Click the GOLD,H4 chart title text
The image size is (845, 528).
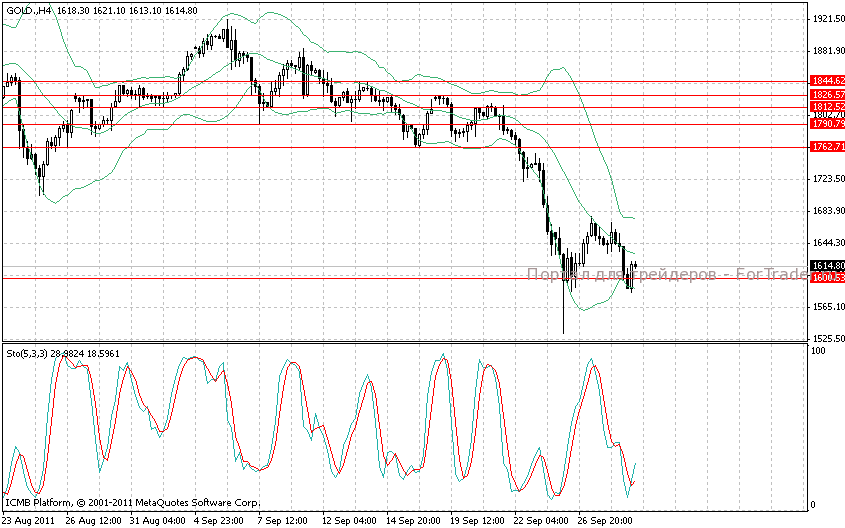29,10
